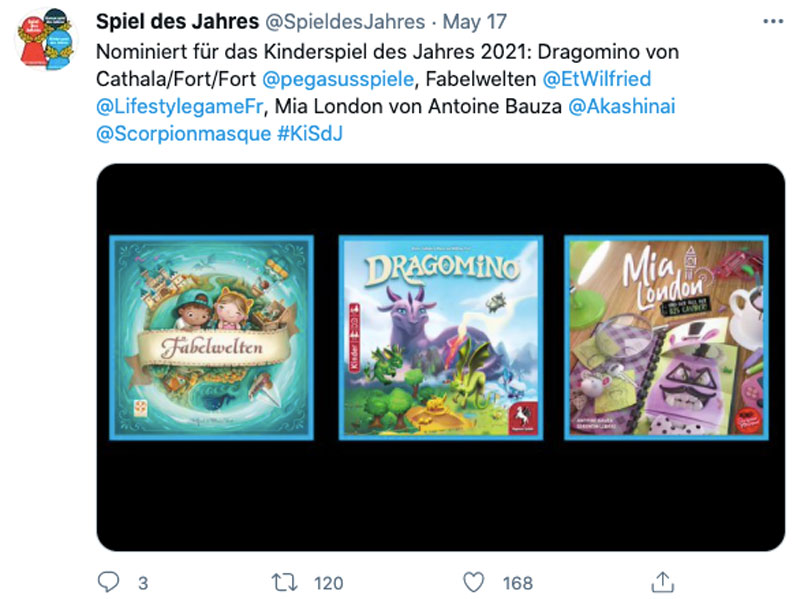This screenshot has height=599, width=800.
Task: Click the Spiel des Jahres display name
Action: click(178, 22)
